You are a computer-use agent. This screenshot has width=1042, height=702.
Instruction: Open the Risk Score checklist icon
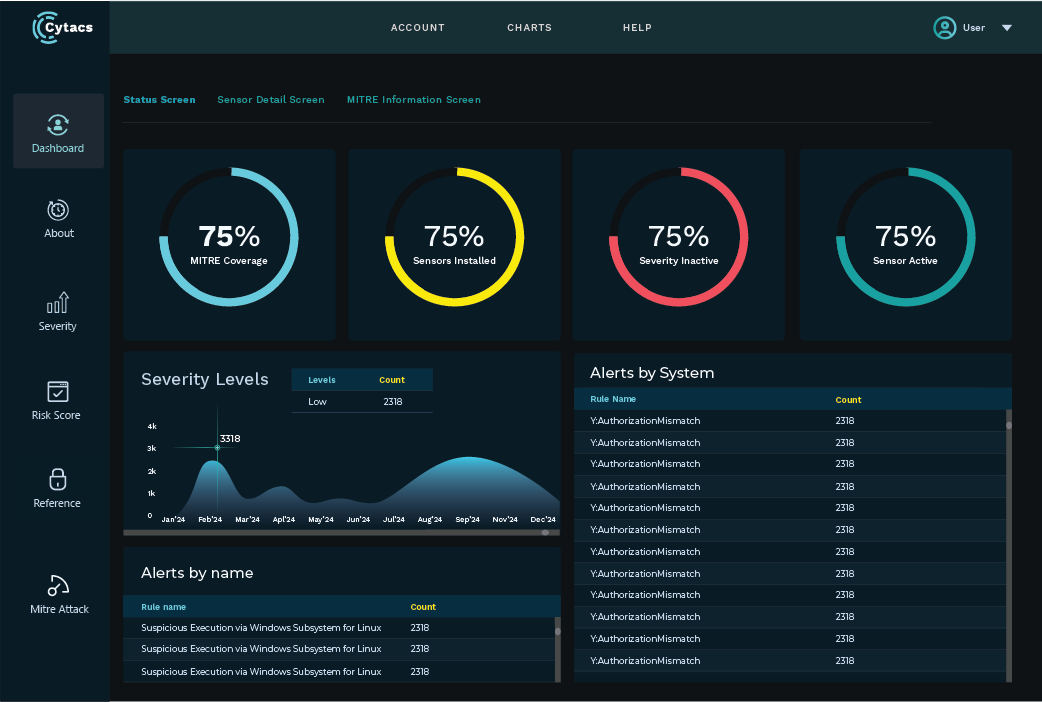[58, 392]
